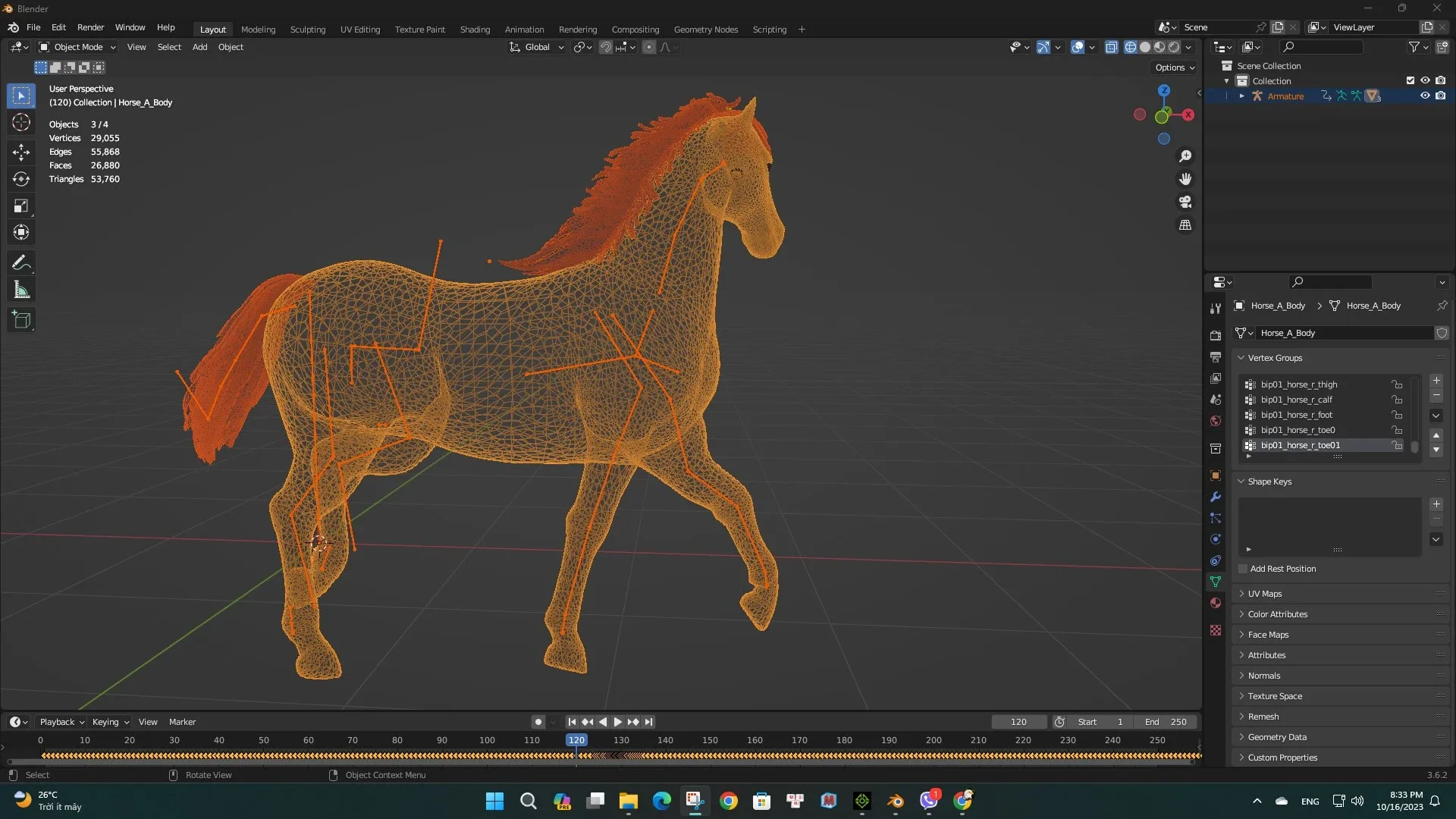Click the playhead marker at 120
Viewport: 1456px width, 819px height.
click(x=576, y=740)
